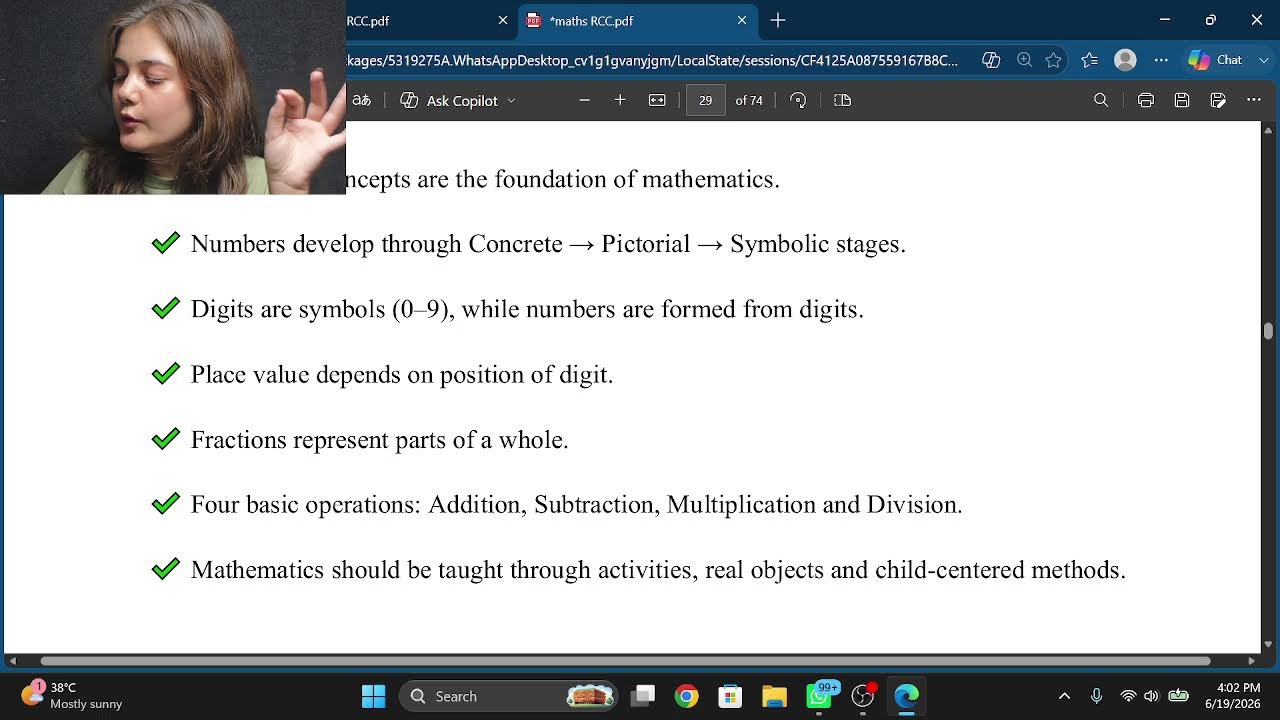Image resolution: width=1280 pixels, height=720 pixels.
Task: Print the PDF document
Action: tap(1146, 100)
